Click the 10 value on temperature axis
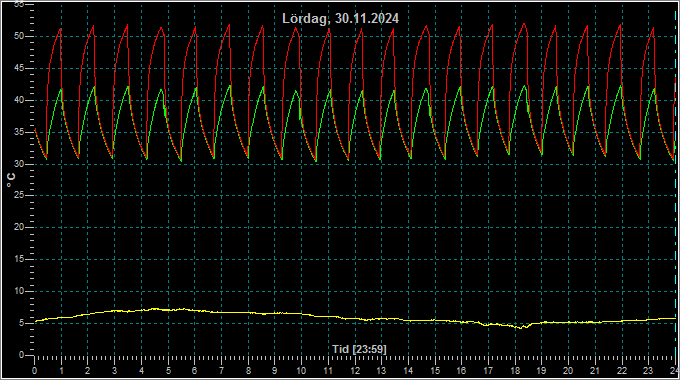Viewport: 680px width, 380px height. click(19, 291)
